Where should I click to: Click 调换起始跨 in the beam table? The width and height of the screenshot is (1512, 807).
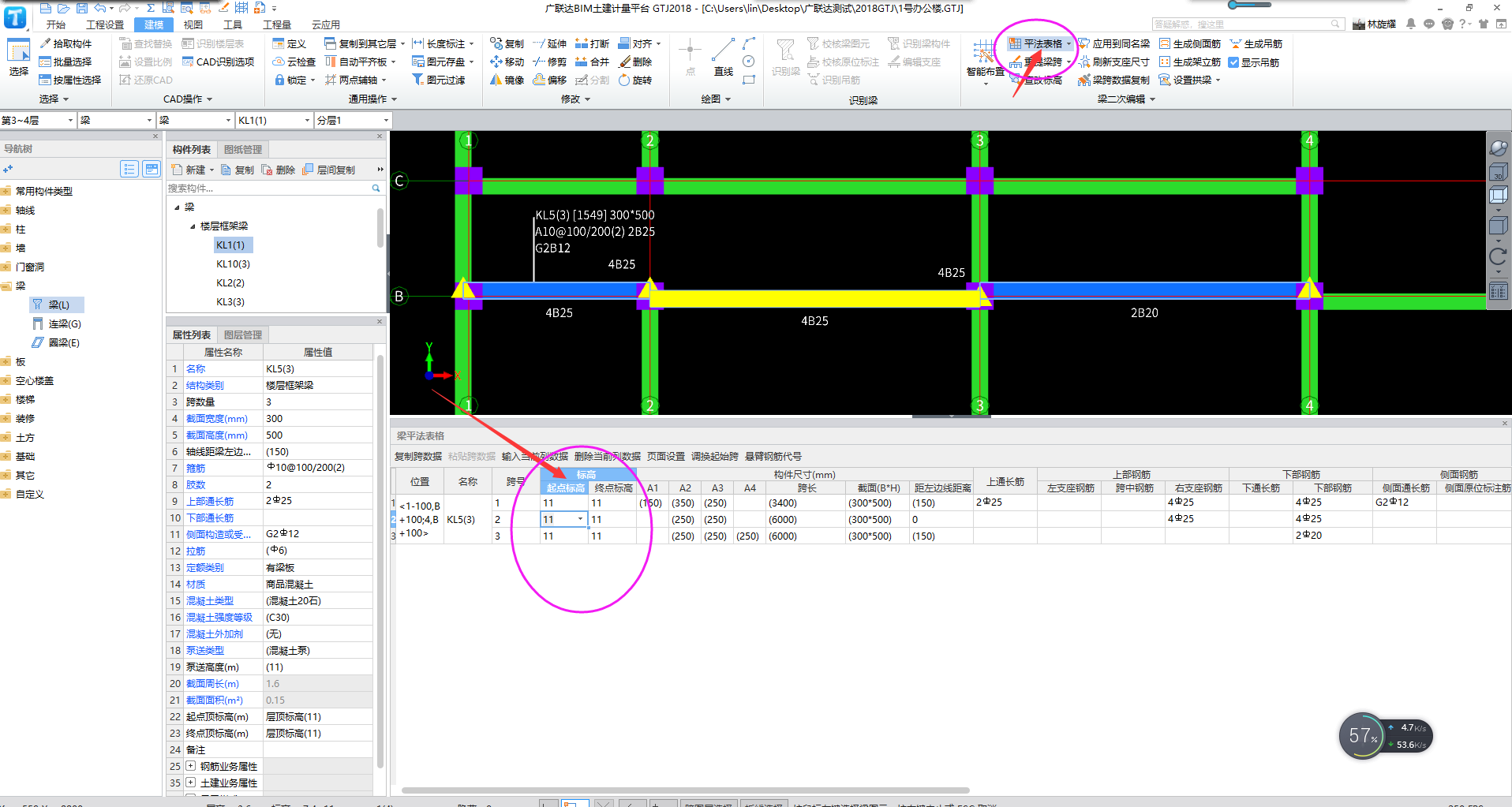tap(715, 456)
